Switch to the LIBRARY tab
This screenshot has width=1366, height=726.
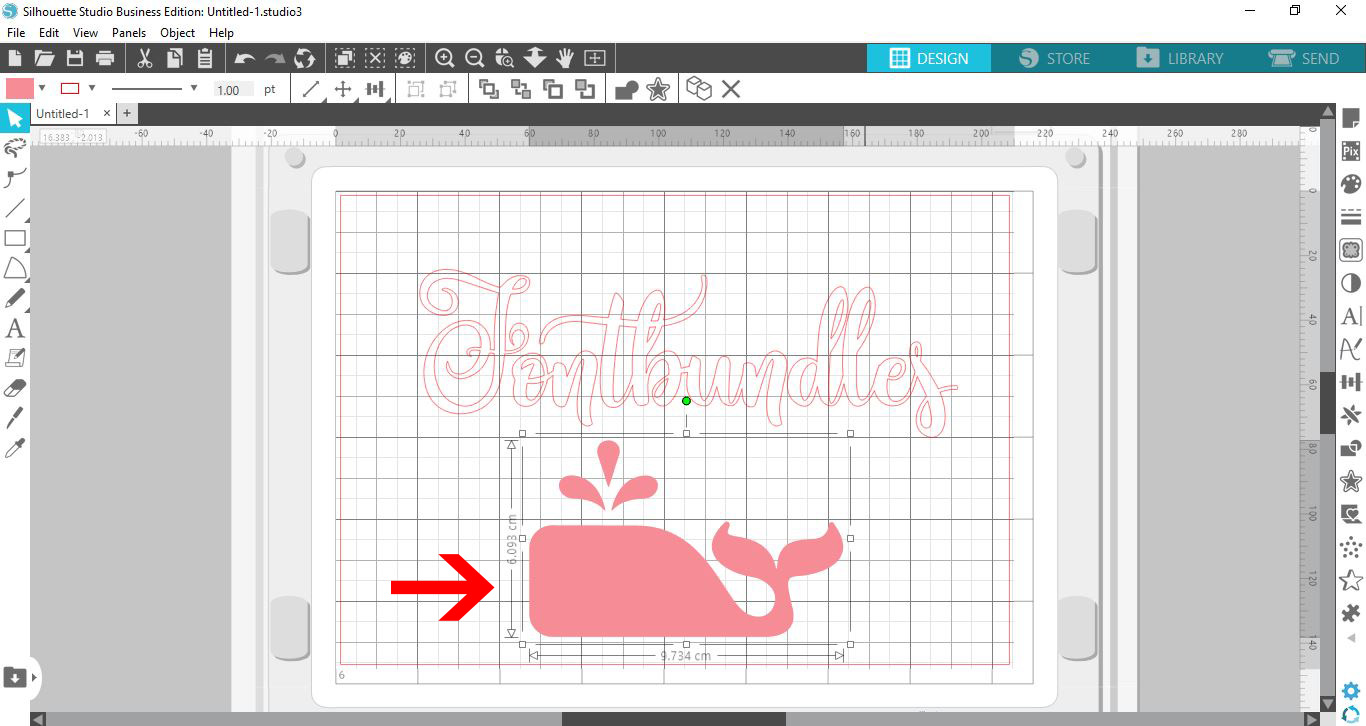[x=1179, y=58]
